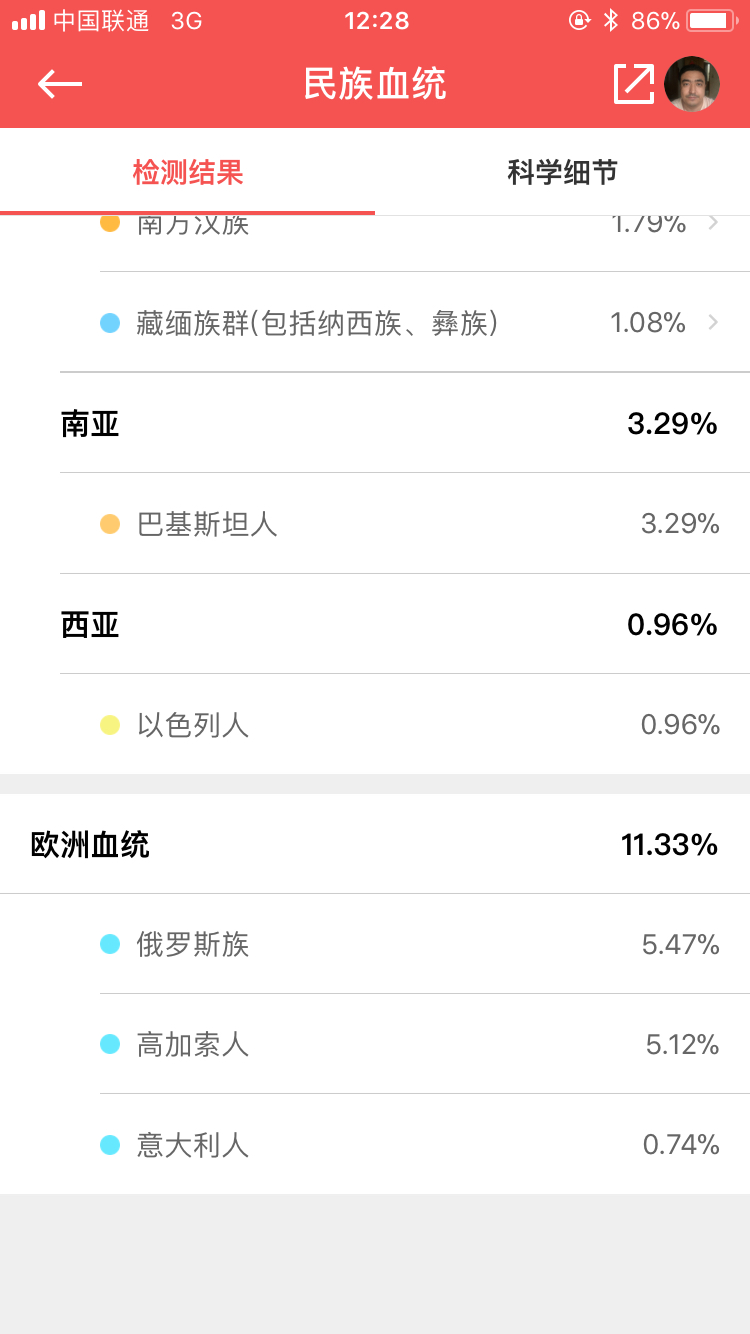Tap the 南亚 section header

coord(90,424)
